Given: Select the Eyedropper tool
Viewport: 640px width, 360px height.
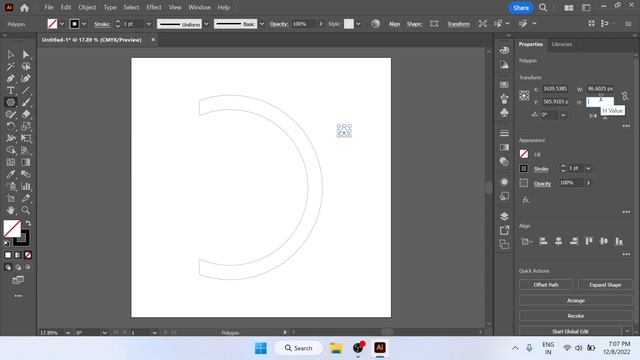Looking at the screenshot, I should (11, 174).
